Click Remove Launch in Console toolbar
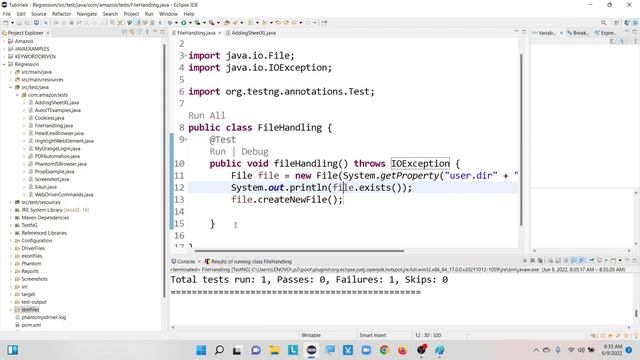 pyautogui.click(x=533, y=260)
